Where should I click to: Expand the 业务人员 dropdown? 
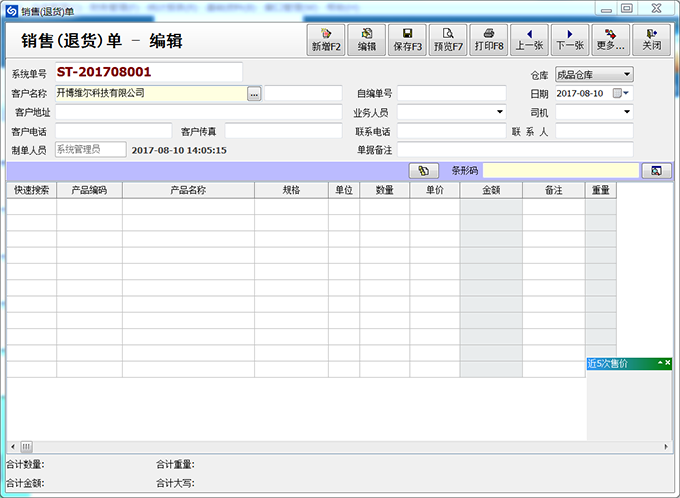(500, 112)
